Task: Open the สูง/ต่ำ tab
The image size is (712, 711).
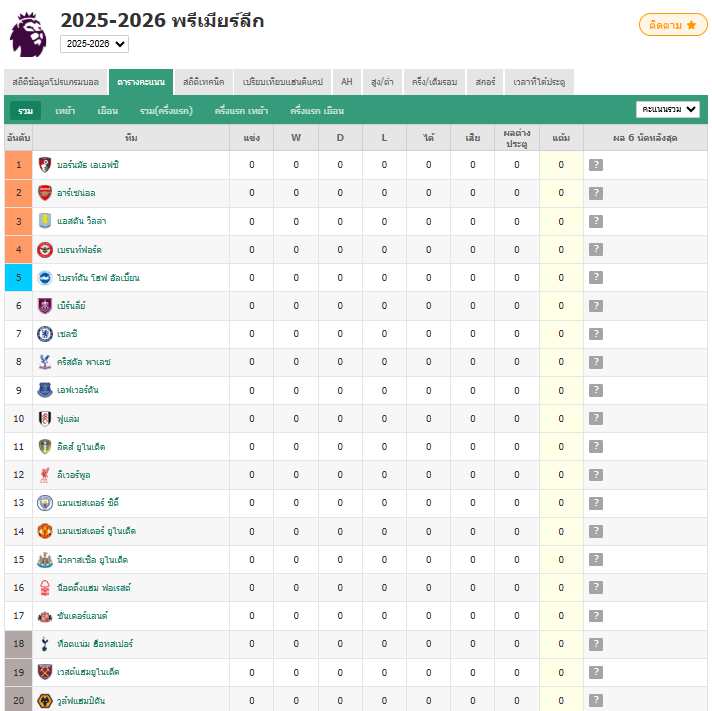Action: point(382,82)
